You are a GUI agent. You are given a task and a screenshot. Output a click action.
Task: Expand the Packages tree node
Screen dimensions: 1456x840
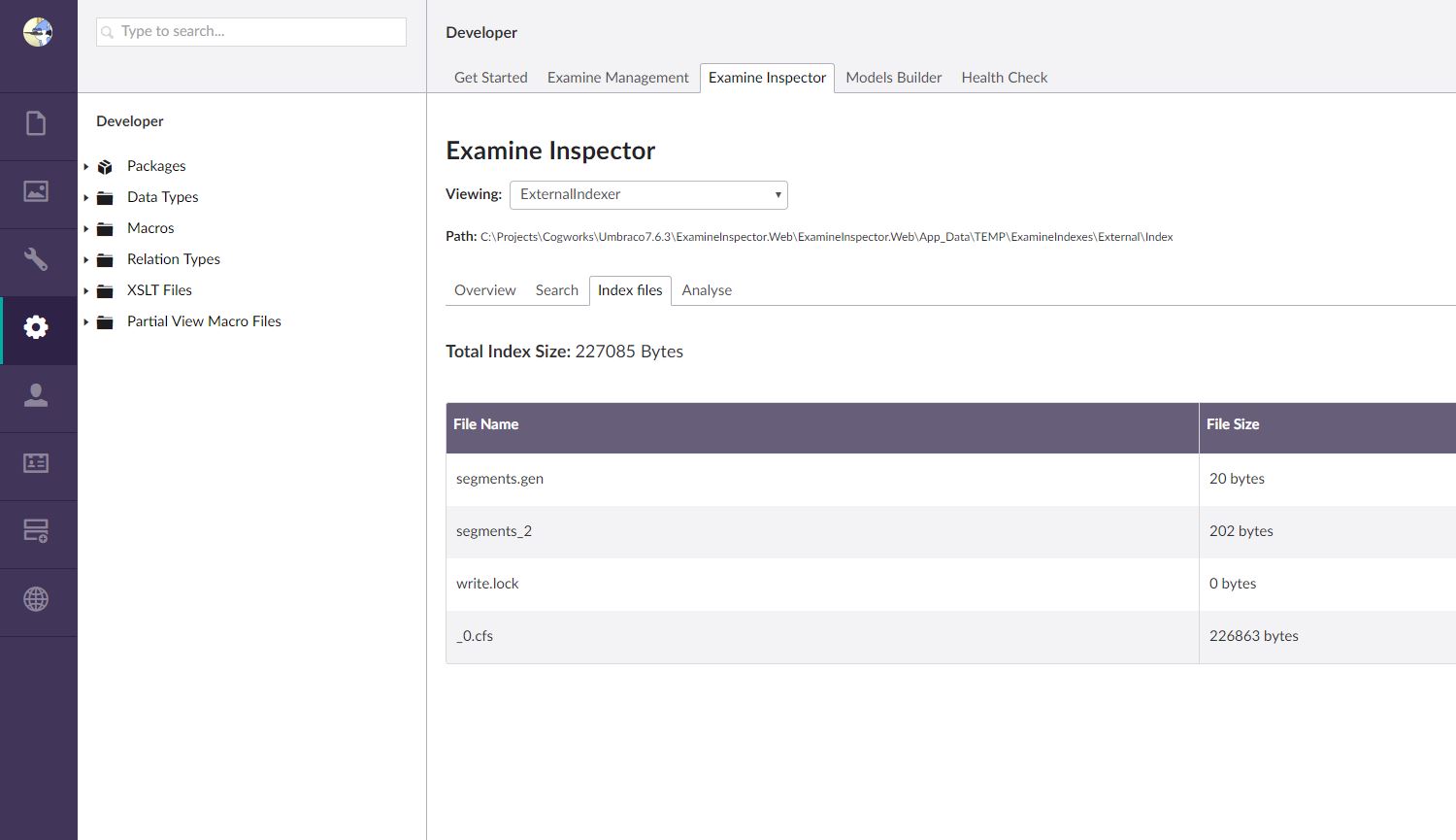(x=86, y=167)
